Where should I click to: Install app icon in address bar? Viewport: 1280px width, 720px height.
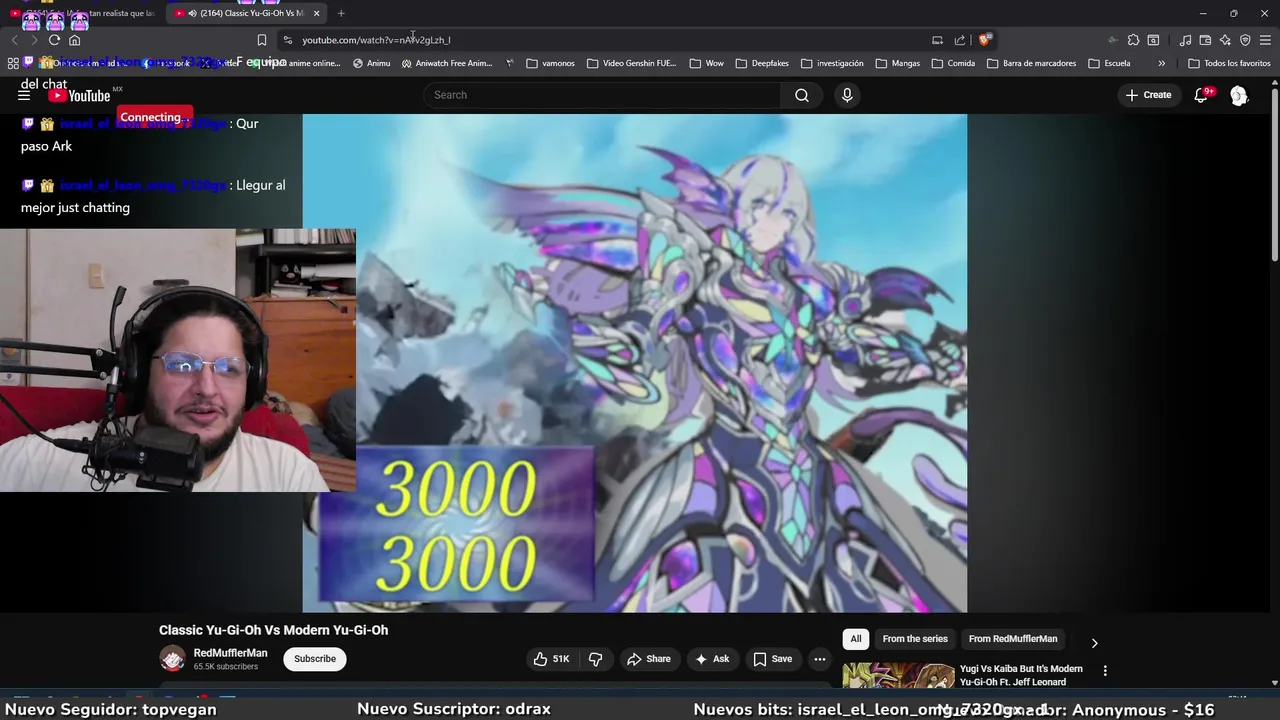pos(937,40)
